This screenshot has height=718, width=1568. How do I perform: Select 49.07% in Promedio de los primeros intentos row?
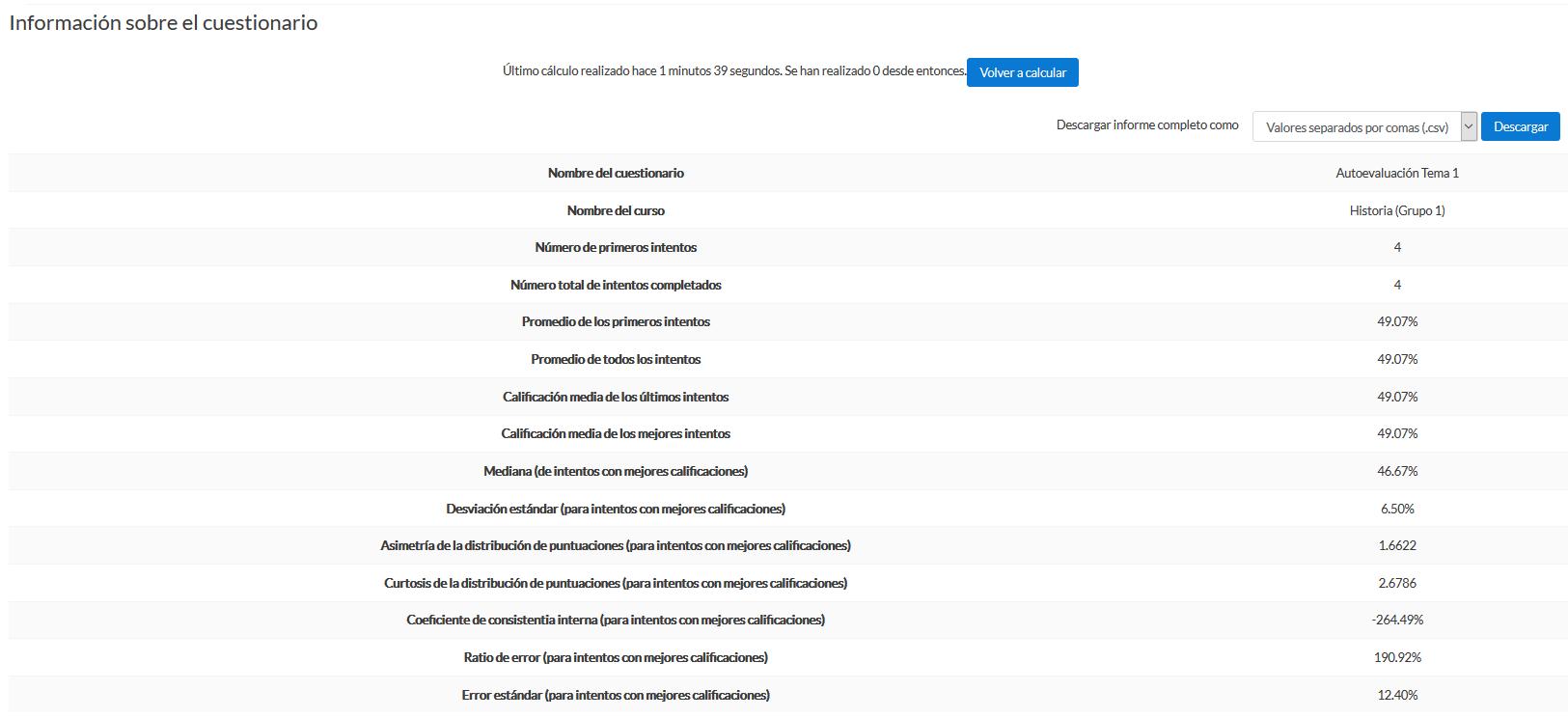(x=1397, y=321)
